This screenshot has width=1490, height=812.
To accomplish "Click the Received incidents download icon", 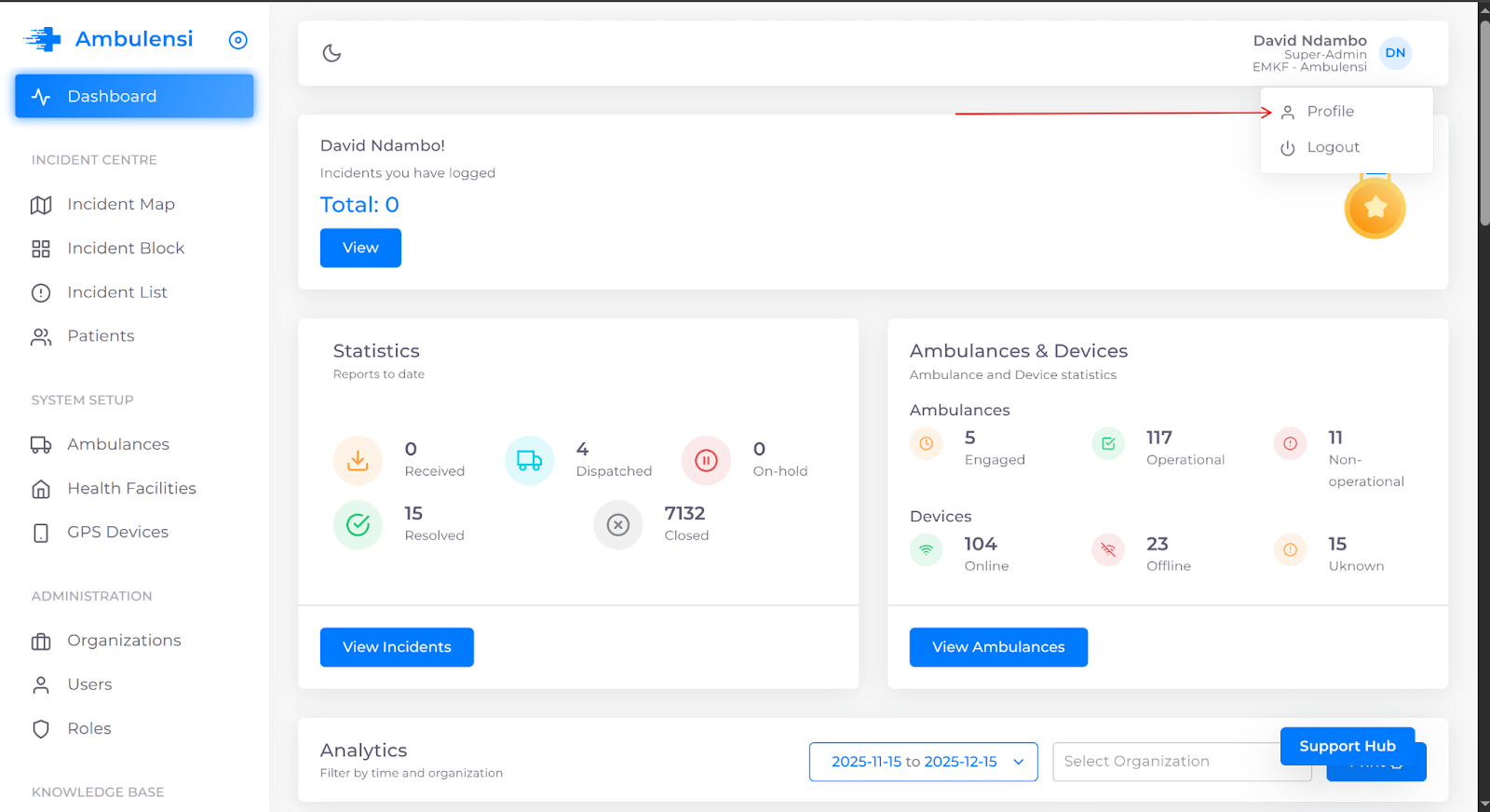I will tap(358, 460).
